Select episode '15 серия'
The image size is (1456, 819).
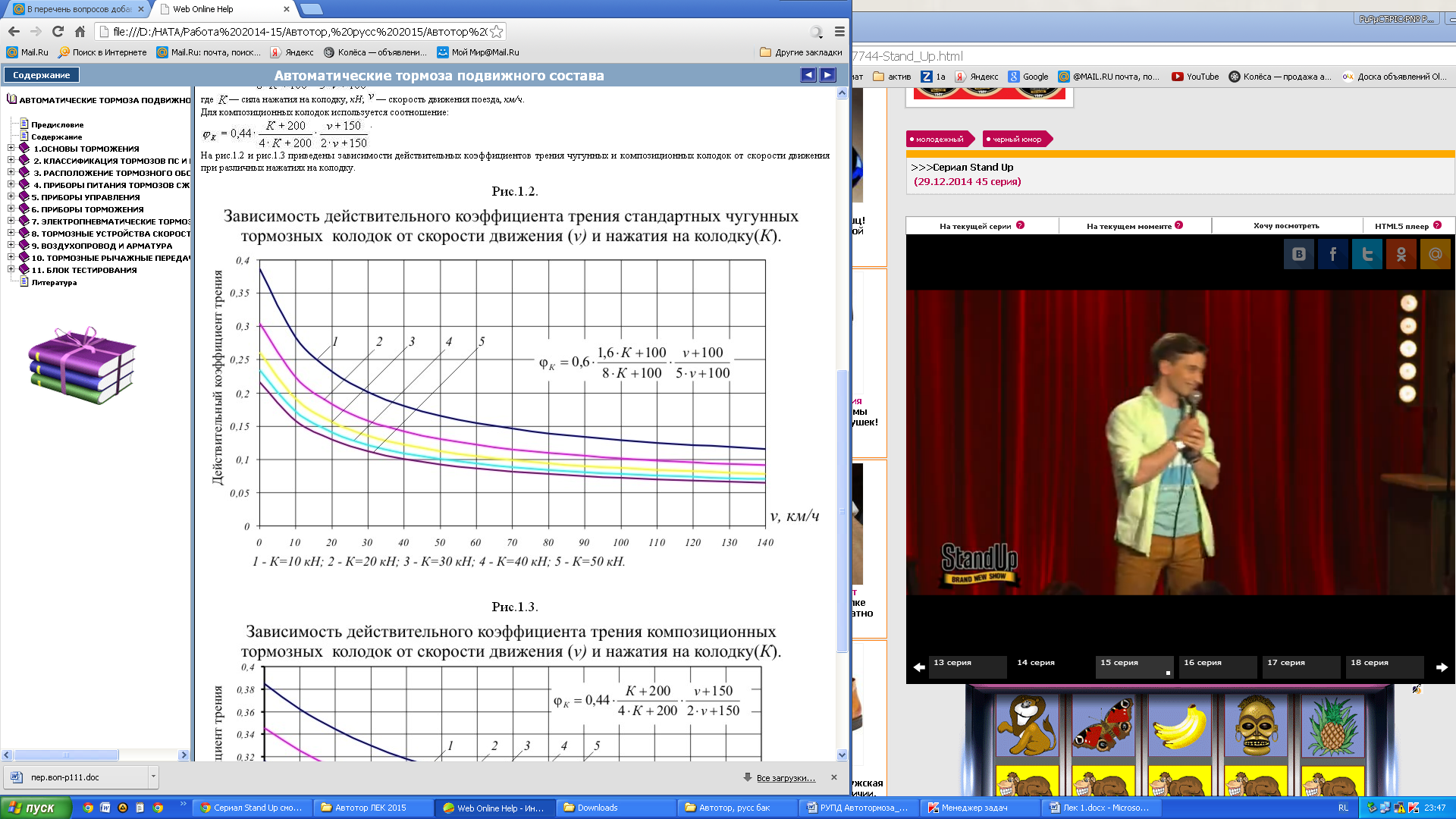point(1134,667)
